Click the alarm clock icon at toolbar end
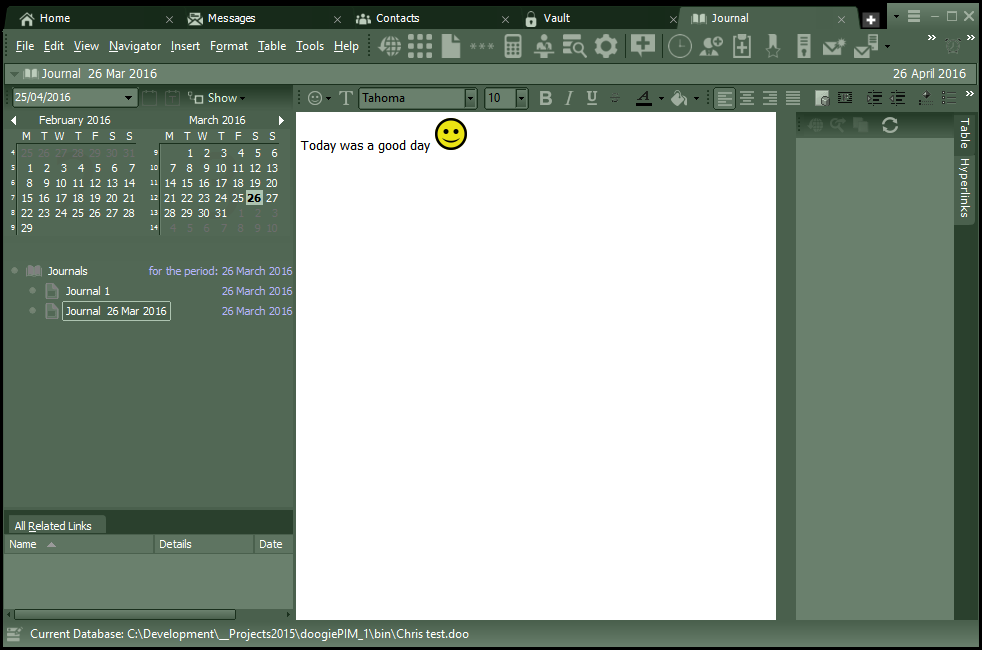This screenshot has height=650, width=982. [x=953, y=46]
